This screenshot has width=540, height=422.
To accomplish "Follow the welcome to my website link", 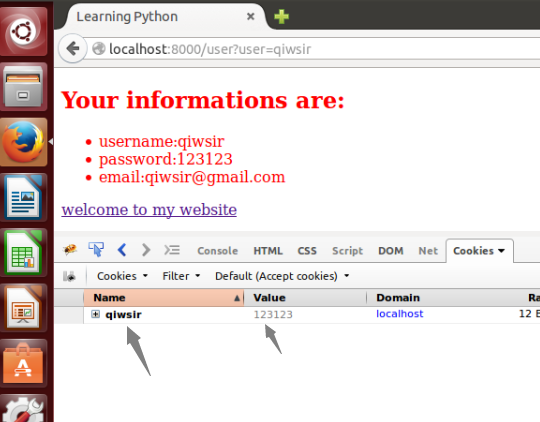I will tap(149, 209).
